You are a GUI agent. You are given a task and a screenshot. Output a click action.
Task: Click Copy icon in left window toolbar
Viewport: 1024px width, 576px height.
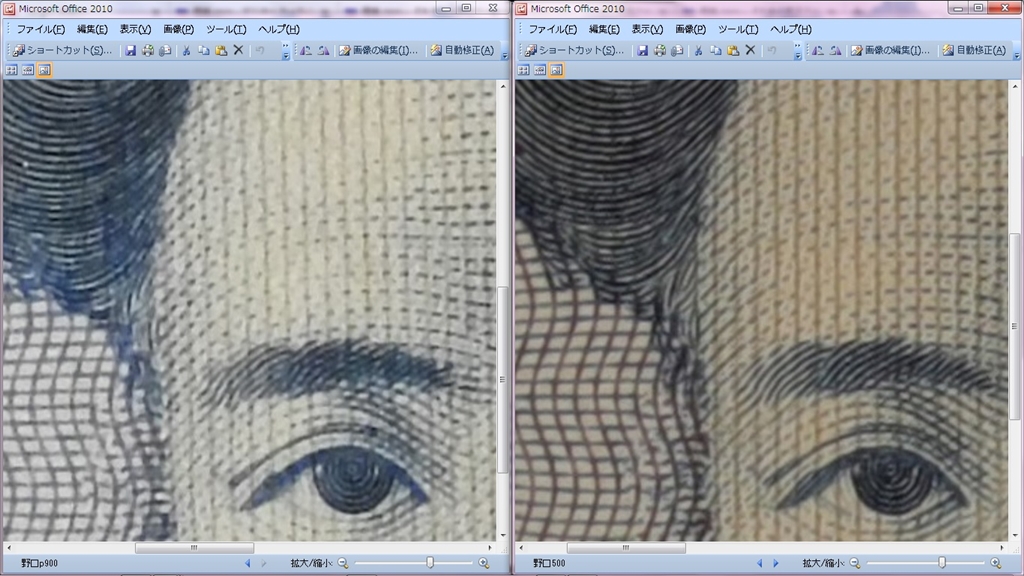[204, 50]
